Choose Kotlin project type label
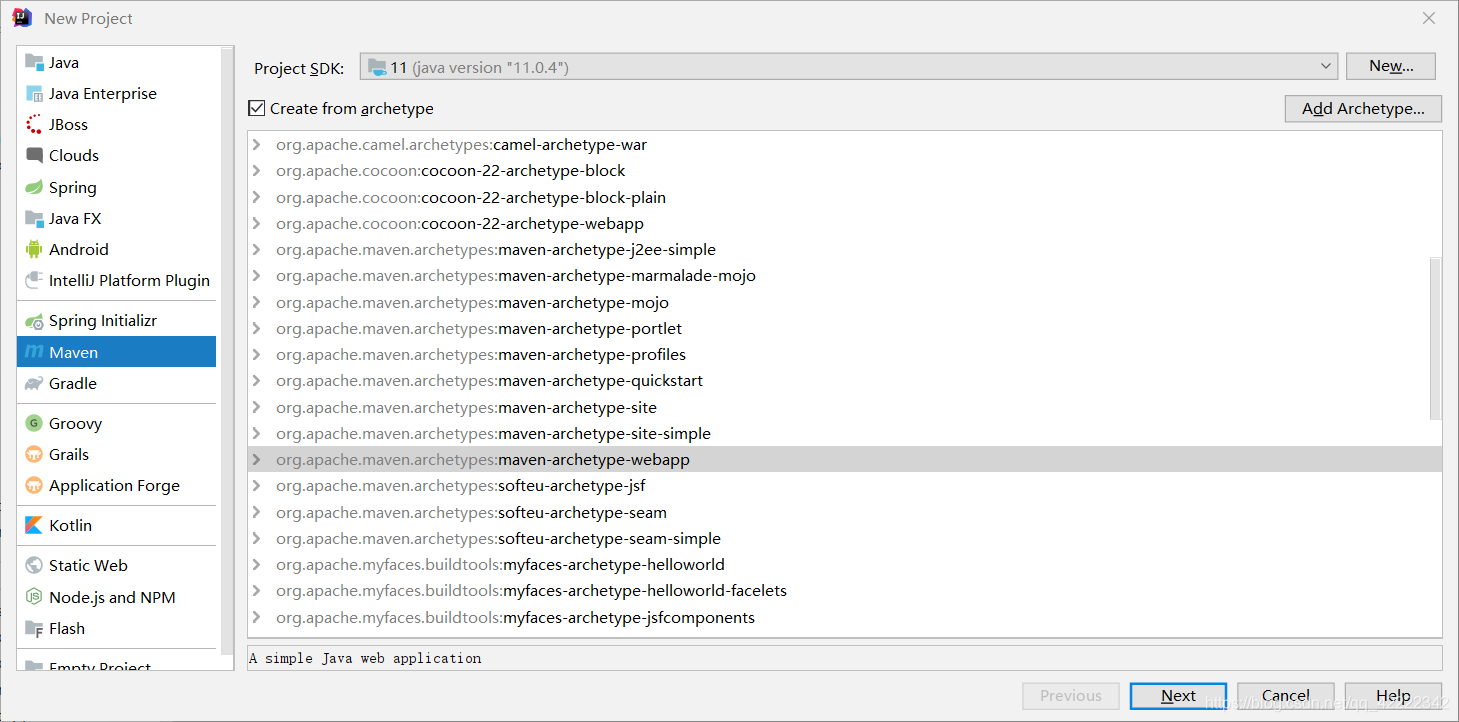 pos(70,525)
